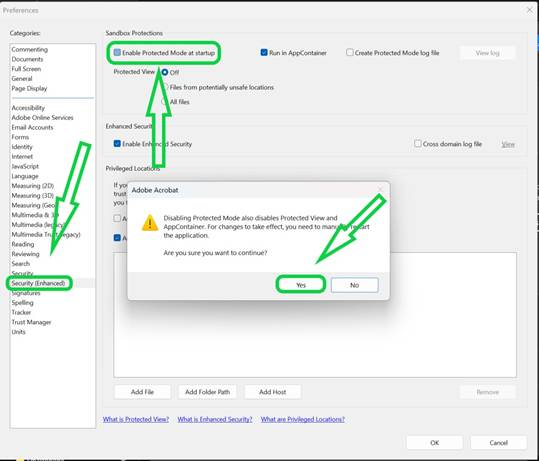Open the Trust Manager category
539x461 pixels.
pyautogui.click(x=31, y=322)
